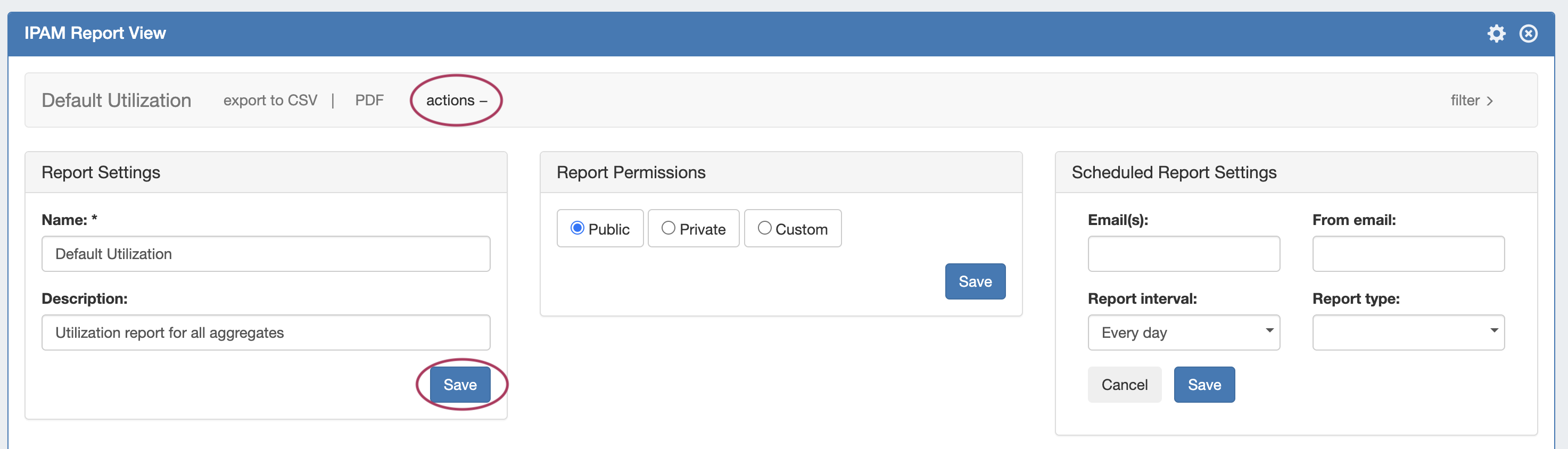The width and height of the screenshot is (1568, 449).
Task: Click the Description input field
Action: pos(266,332)
